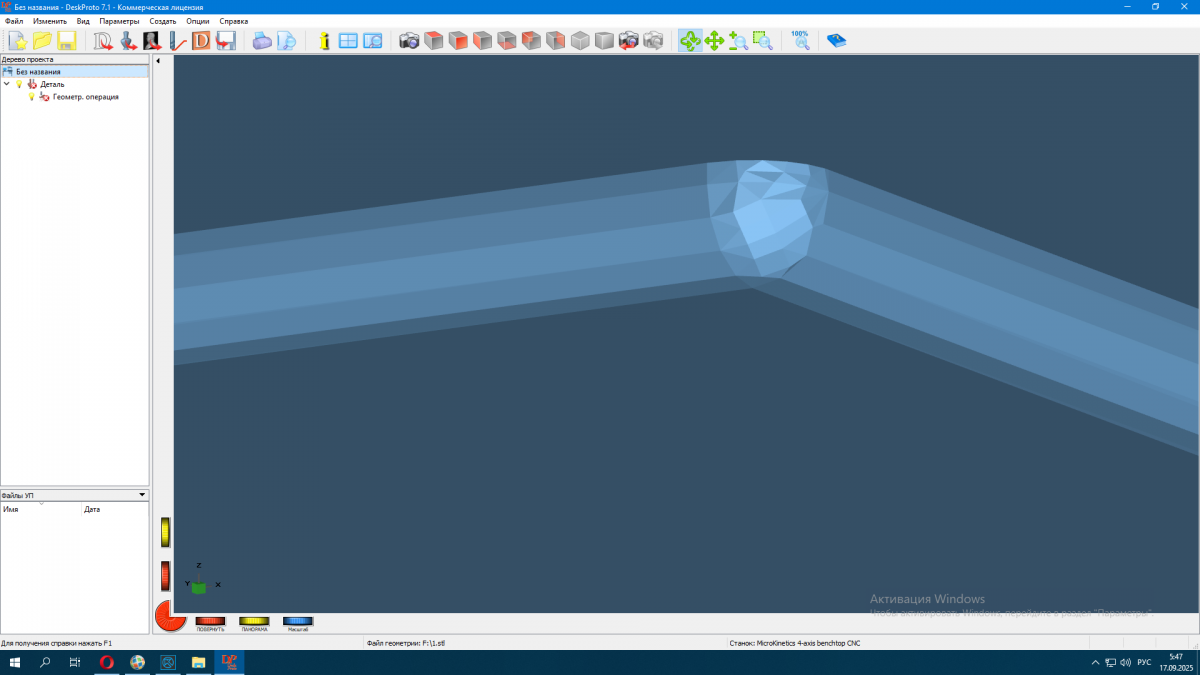Reset zoom with the 100% magnifier icon
The width and height of the screenshot is (1200, 675).
pos(800,40)
